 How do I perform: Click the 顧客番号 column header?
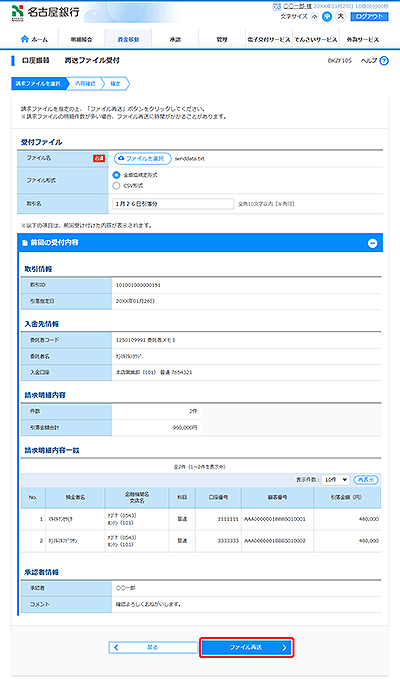(278, 498)
